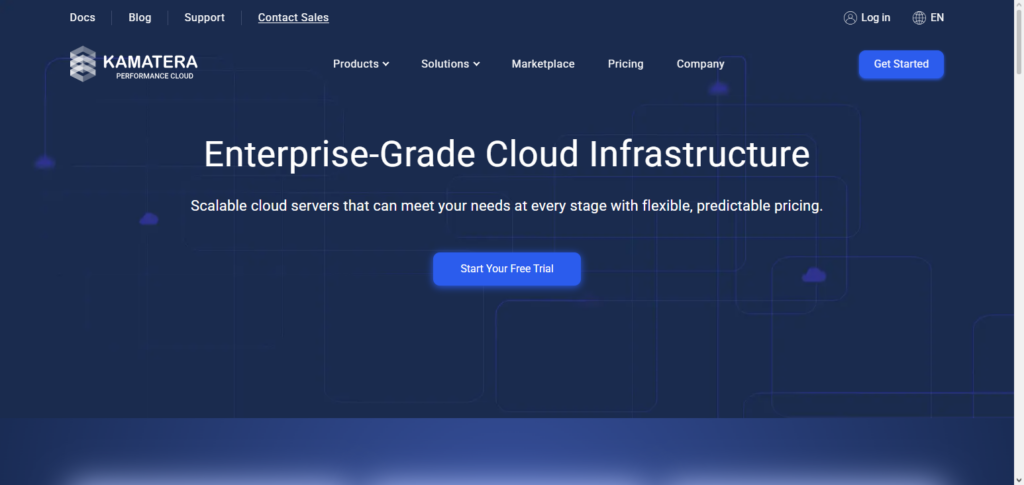Click the cloud icon right of the free trial button
This screenshot has width=1024, height=485.
814,275
